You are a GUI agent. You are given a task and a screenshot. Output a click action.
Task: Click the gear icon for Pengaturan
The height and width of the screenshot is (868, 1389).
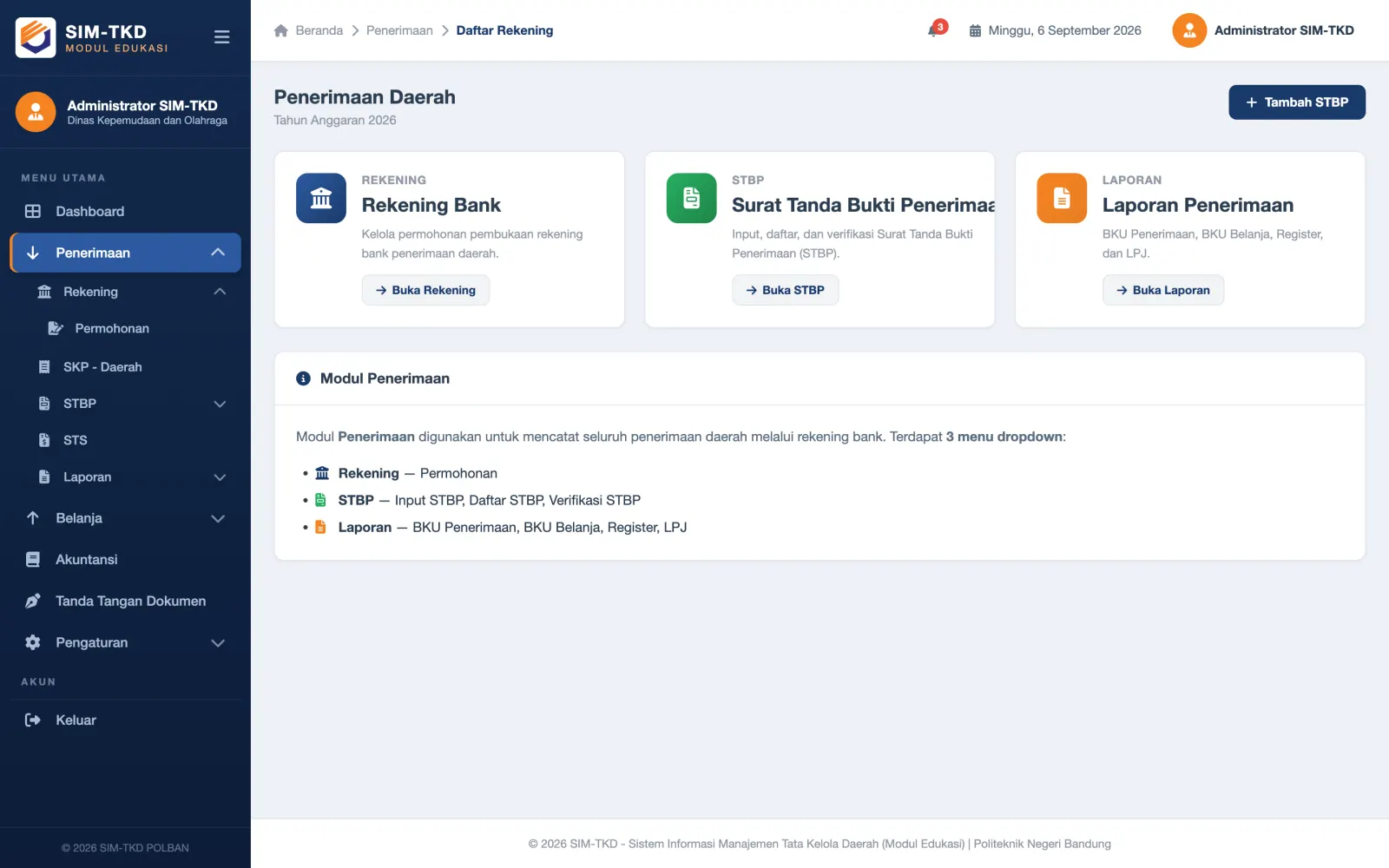pyautogui.click(x=33, y=642)
